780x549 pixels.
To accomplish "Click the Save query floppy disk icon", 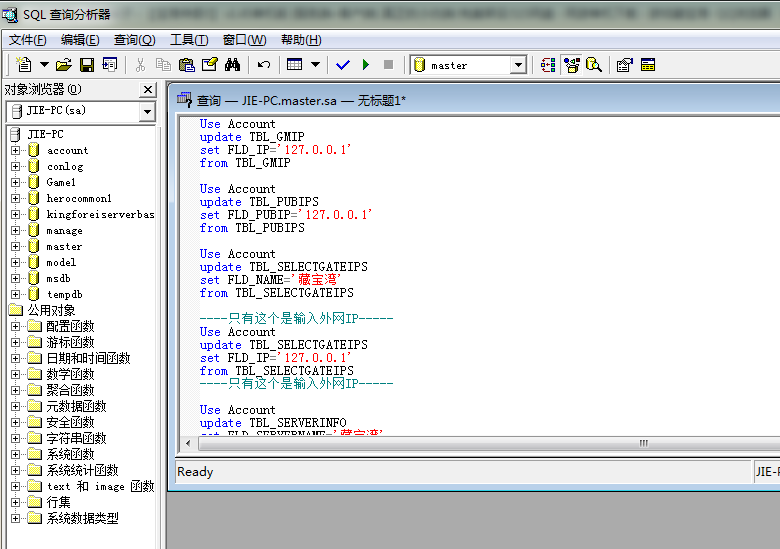I will tap(87, 65).
